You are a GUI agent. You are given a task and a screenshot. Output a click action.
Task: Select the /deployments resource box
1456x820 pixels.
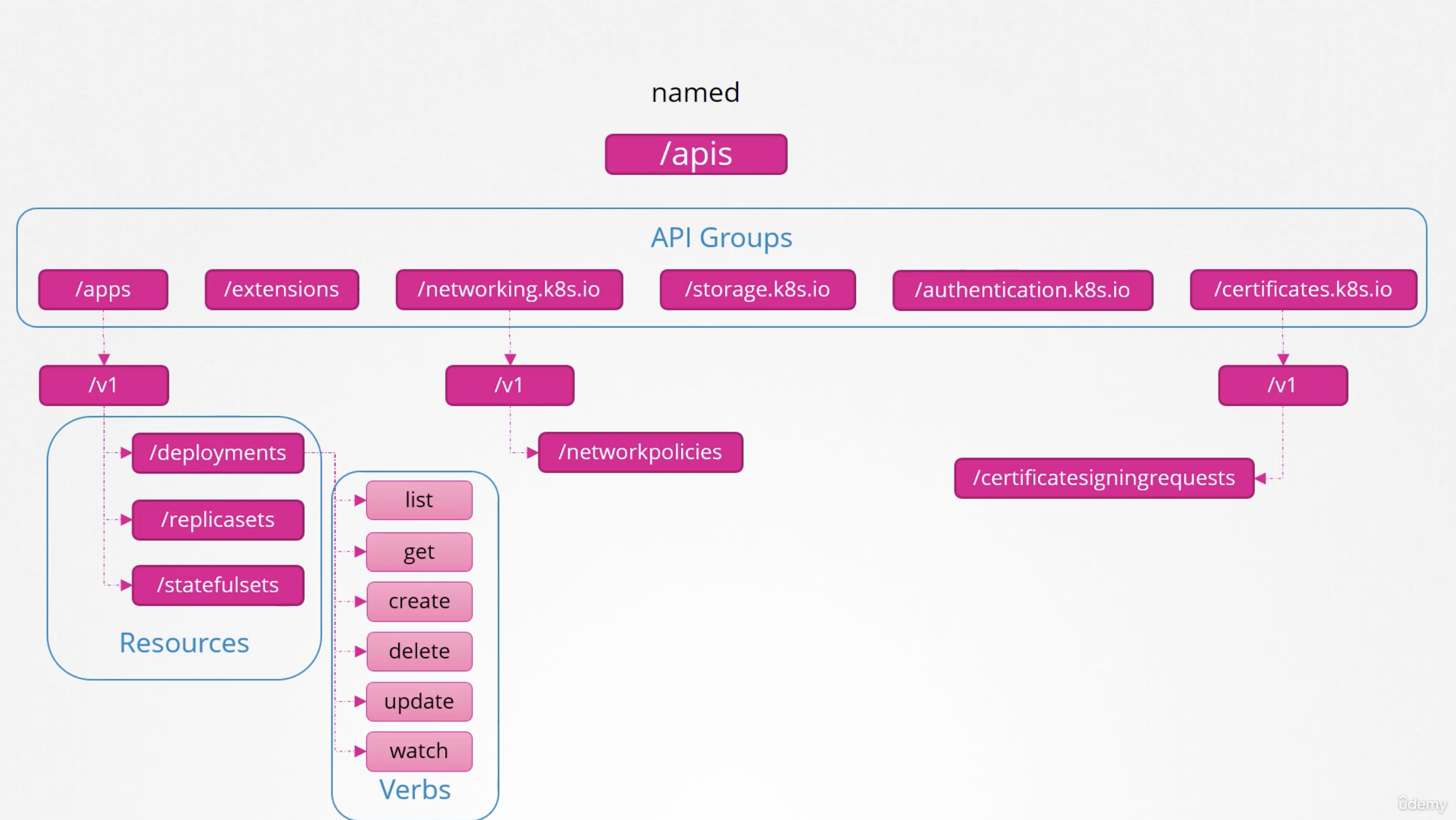click(x=218, y=452)
